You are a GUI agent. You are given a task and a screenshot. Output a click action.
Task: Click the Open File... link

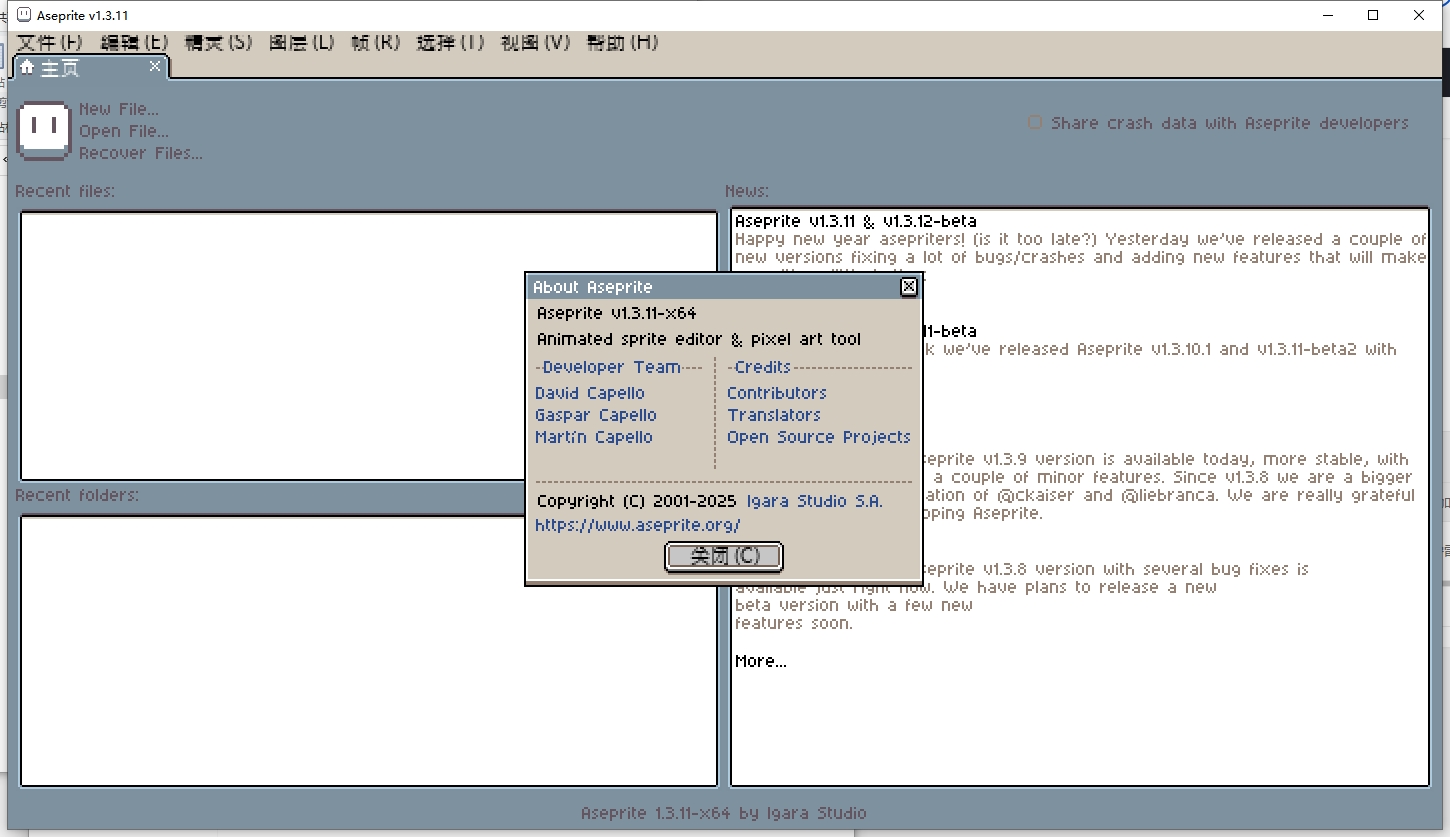[124, 131]
